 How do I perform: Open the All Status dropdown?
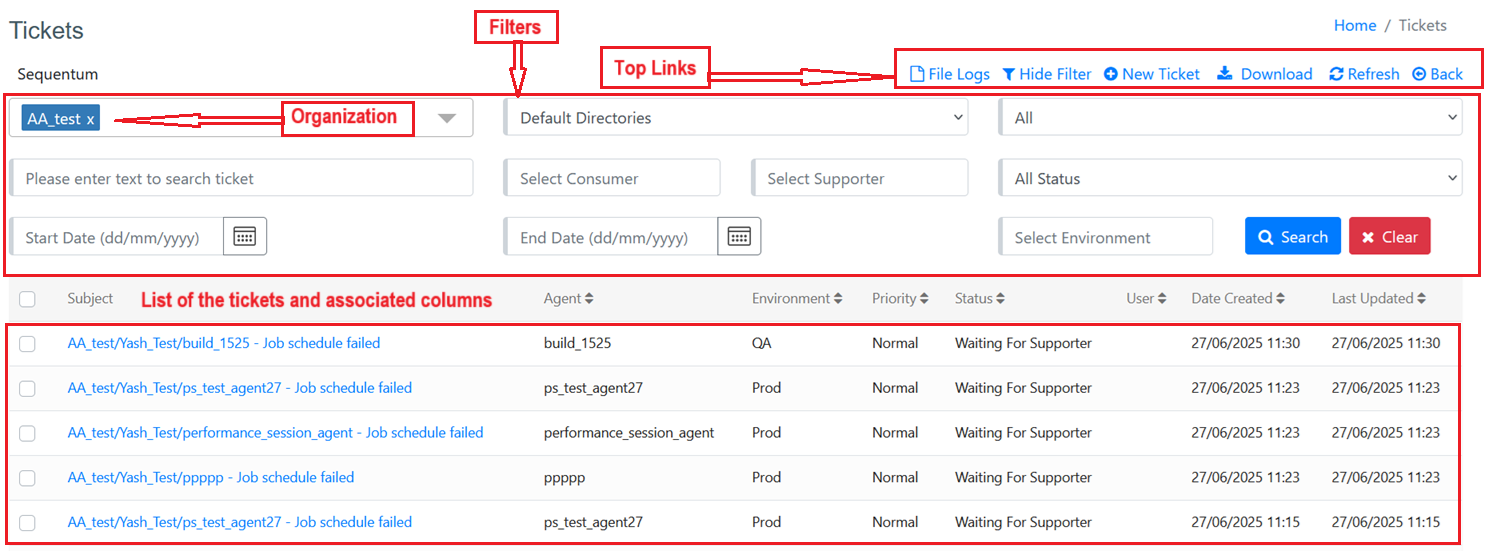coord(1230,179)
